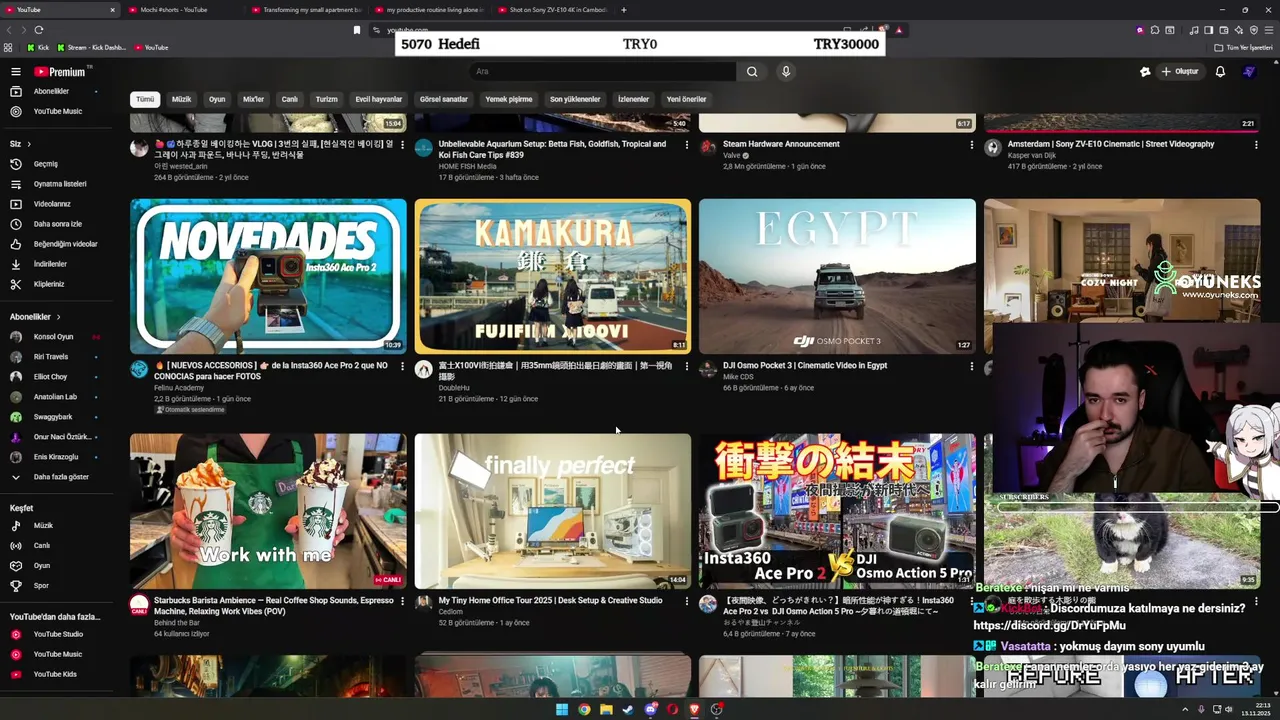Select the Oyun filter chip
1280x720 pixels.
coord(217,99)
